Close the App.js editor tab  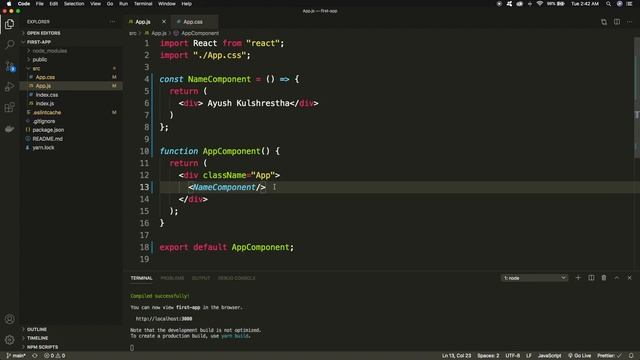coord(164,22)
